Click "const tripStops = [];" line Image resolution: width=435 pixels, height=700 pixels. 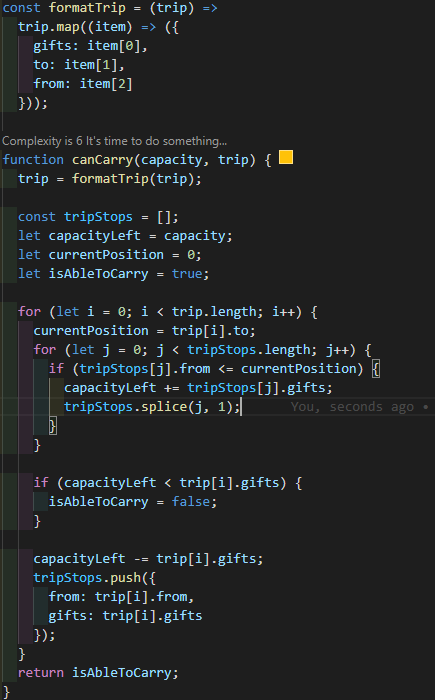[x=98, y=217]
